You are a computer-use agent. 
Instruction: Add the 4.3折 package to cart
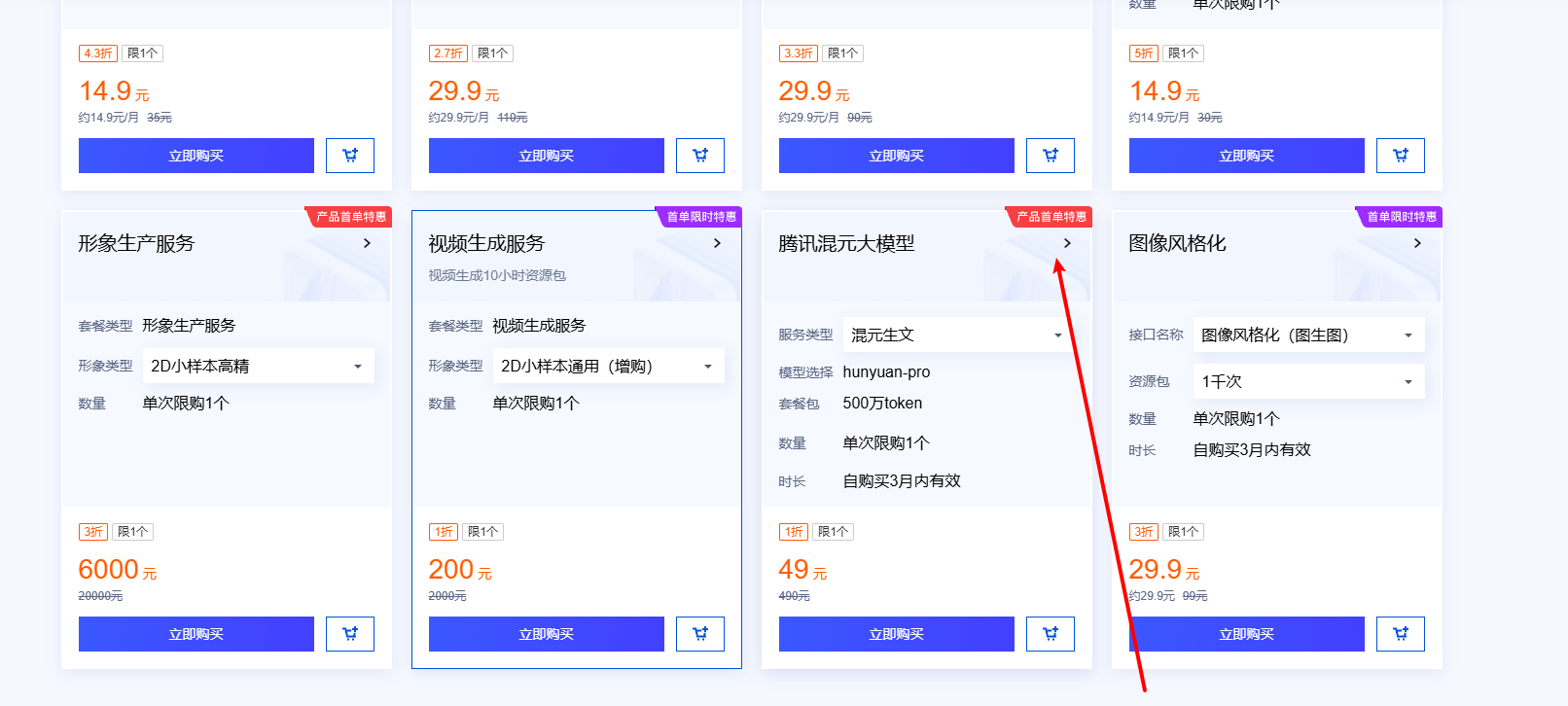pyautogui.click(x=350, y=156)
